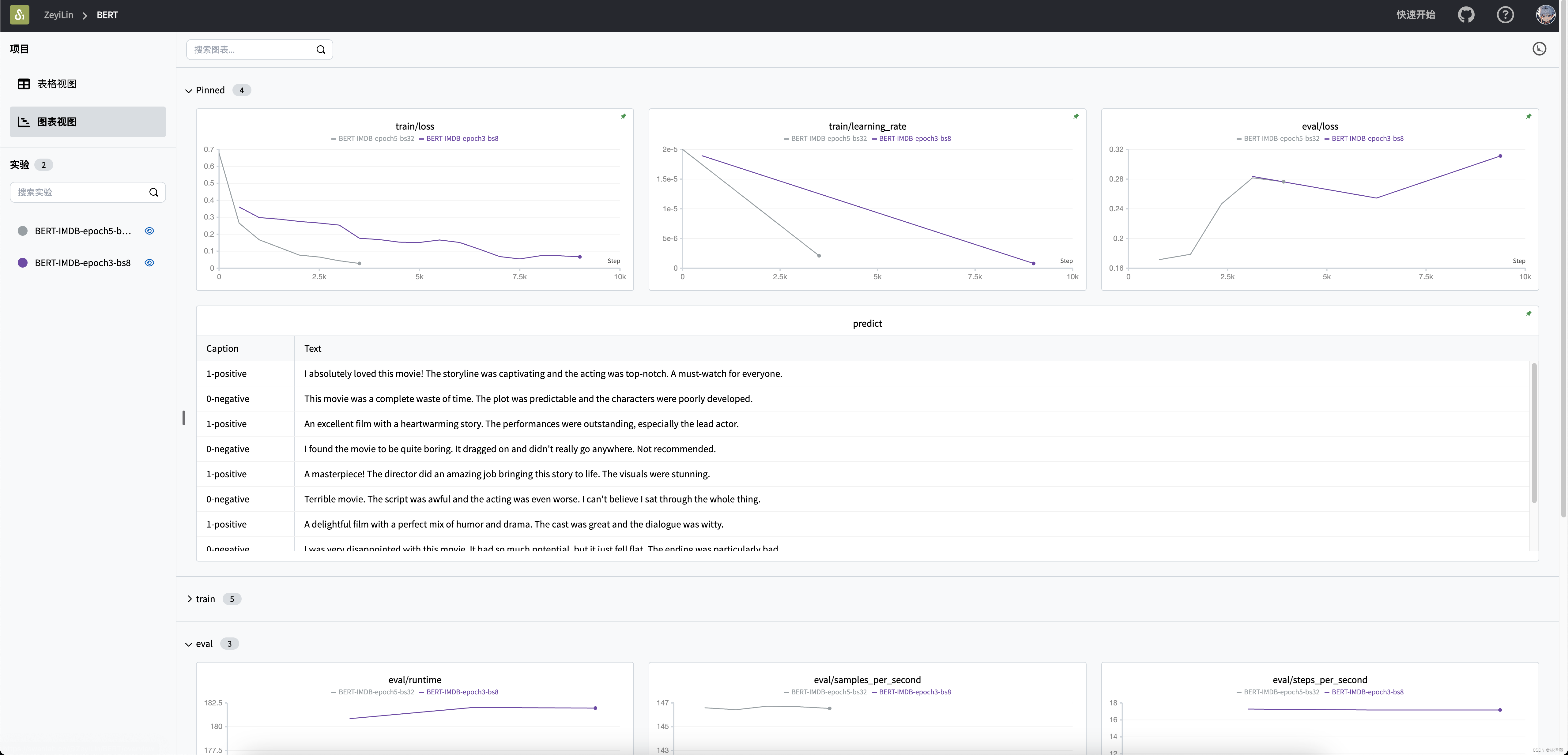
Task: Click the purple color dot of BERT-IMDB-epoch3-bs8
Action: click(23, 263)
